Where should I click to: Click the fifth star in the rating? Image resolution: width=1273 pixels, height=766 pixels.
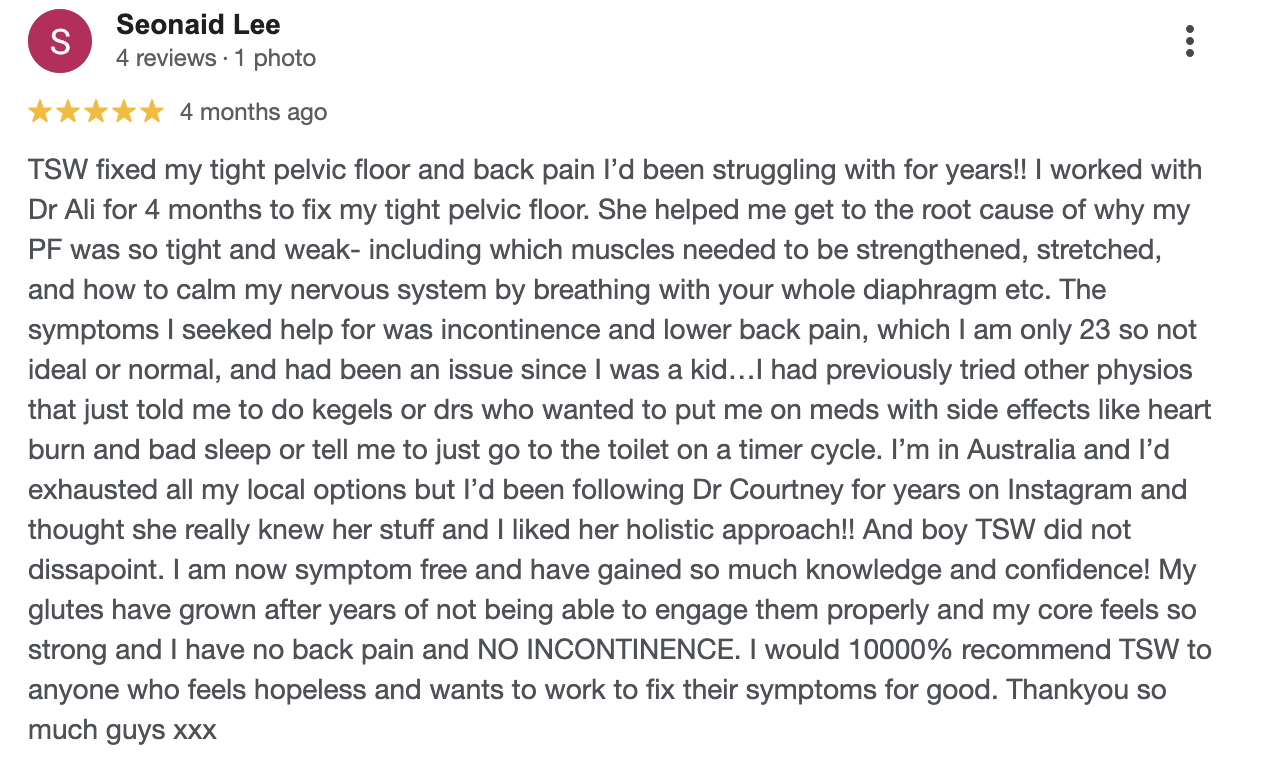coord(152,112)
